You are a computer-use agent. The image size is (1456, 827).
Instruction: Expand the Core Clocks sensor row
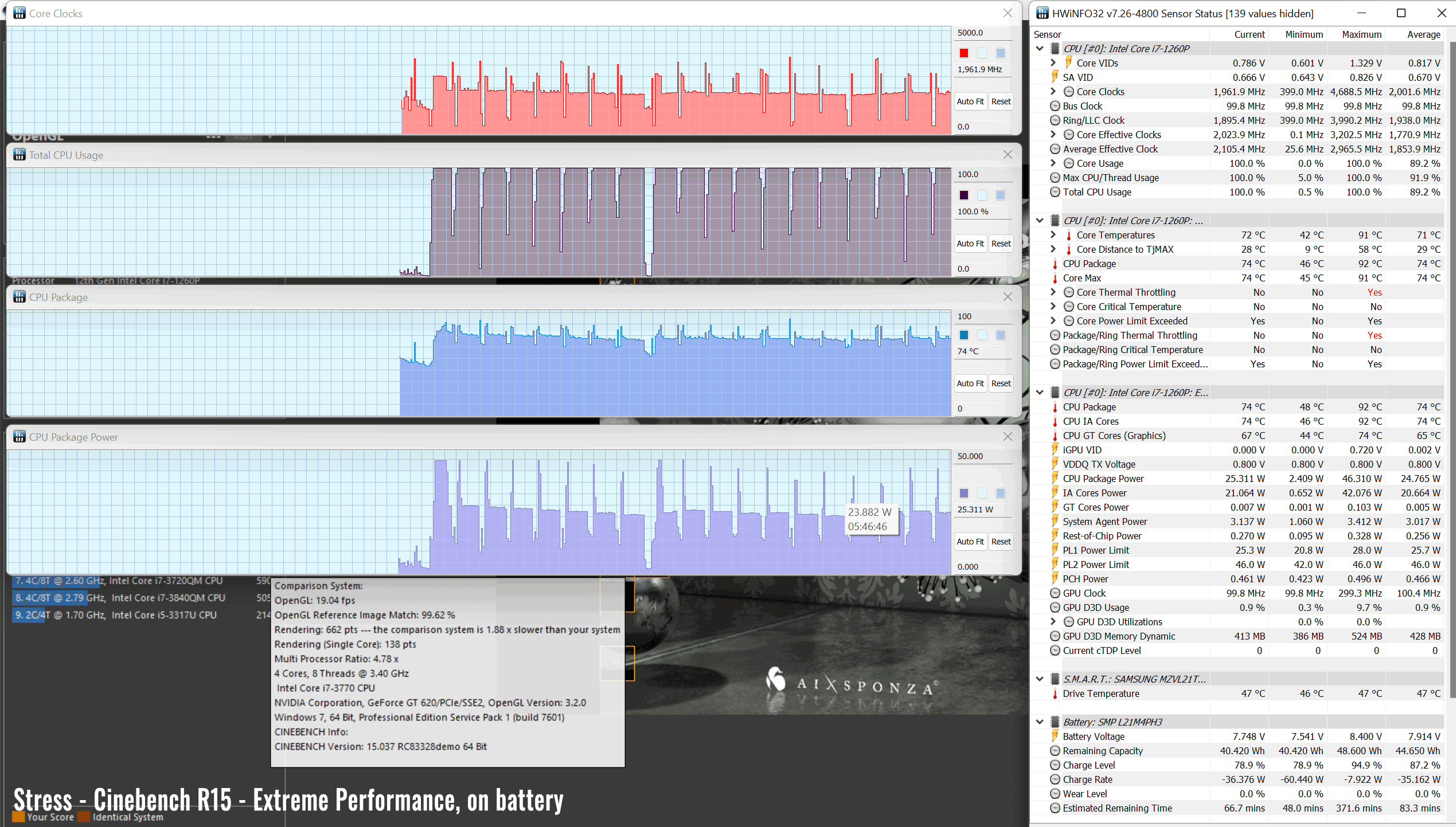click(x=1053, y=92)
